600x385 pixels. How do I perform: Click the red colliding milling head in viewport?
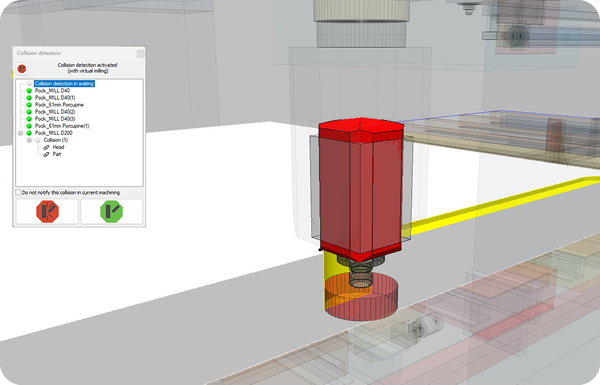click(x=360, y=189)
